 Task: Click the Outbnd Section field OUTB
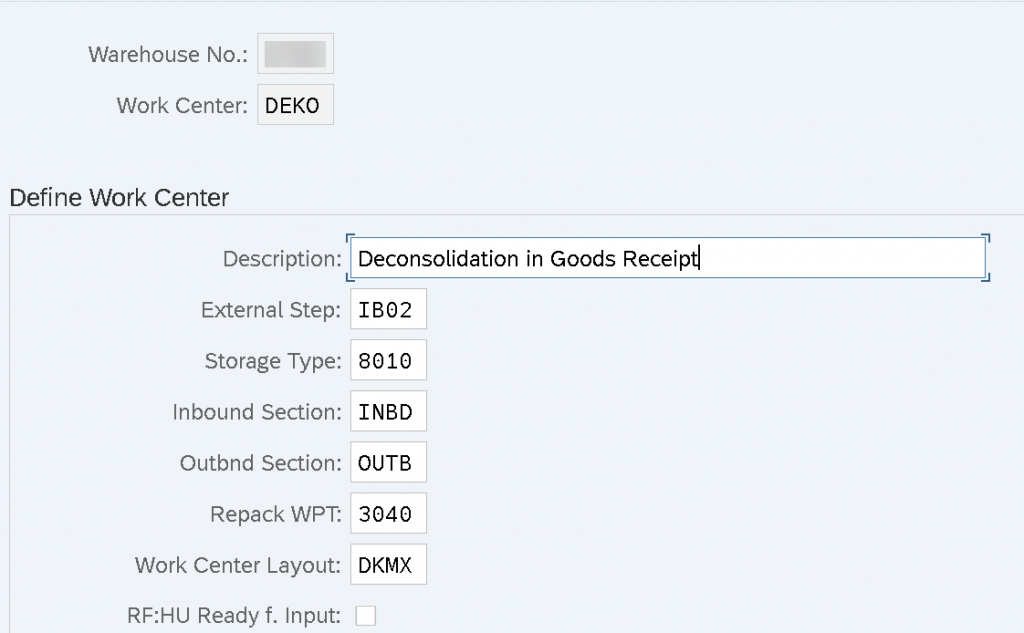coord(389,462)
